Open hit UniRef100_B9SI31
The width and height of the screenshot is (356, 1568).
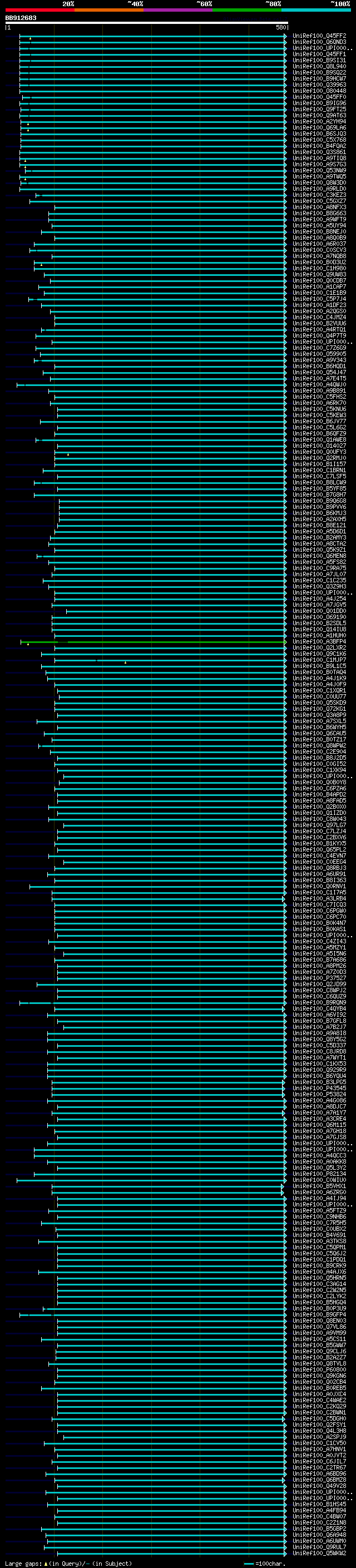coord(319,60)
